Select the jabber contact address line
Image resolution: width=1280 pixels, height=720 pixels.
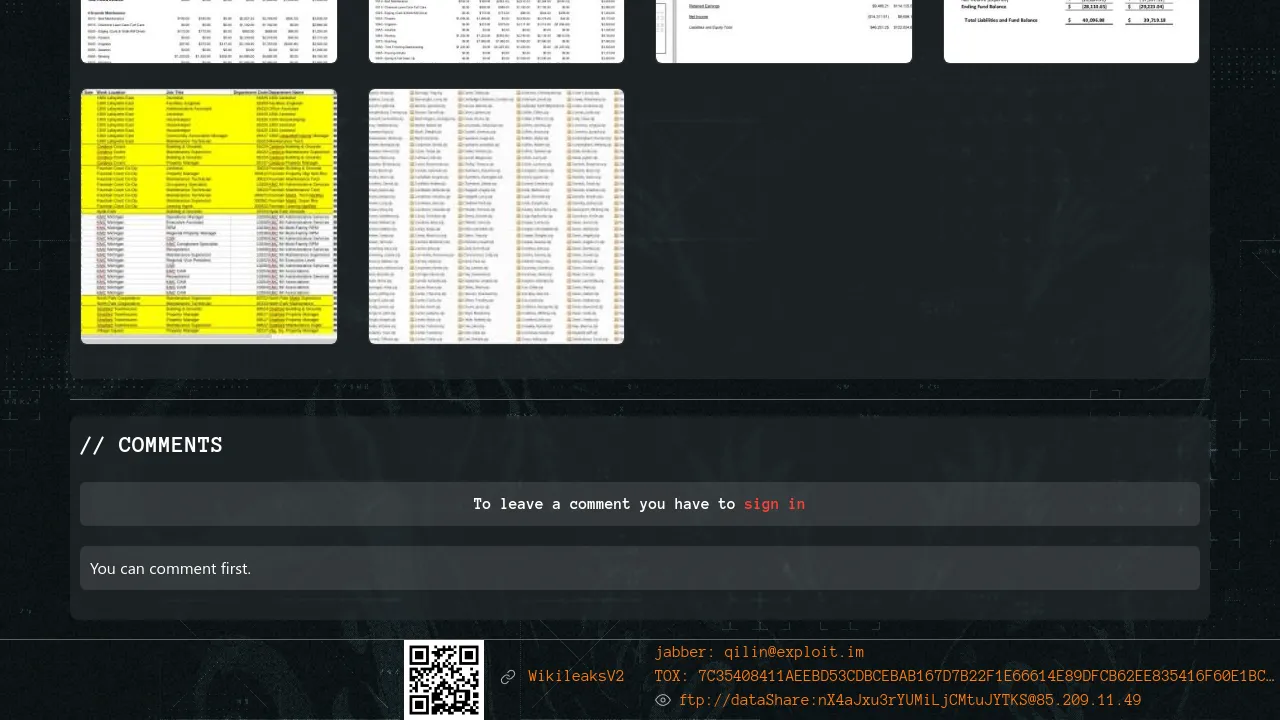759,652
